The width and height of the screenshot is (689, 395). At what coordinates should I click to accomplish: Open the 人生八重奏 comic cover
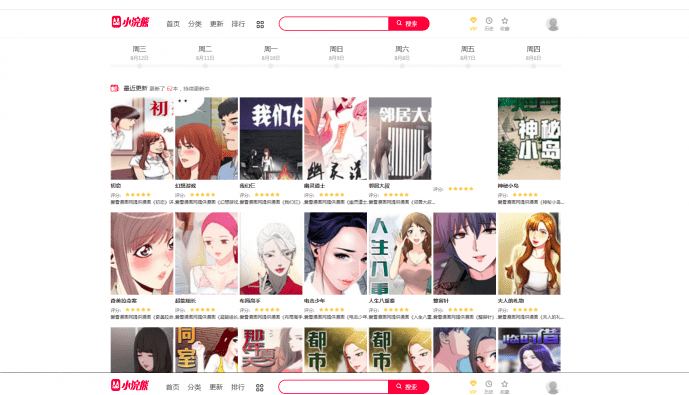[400, 254]
